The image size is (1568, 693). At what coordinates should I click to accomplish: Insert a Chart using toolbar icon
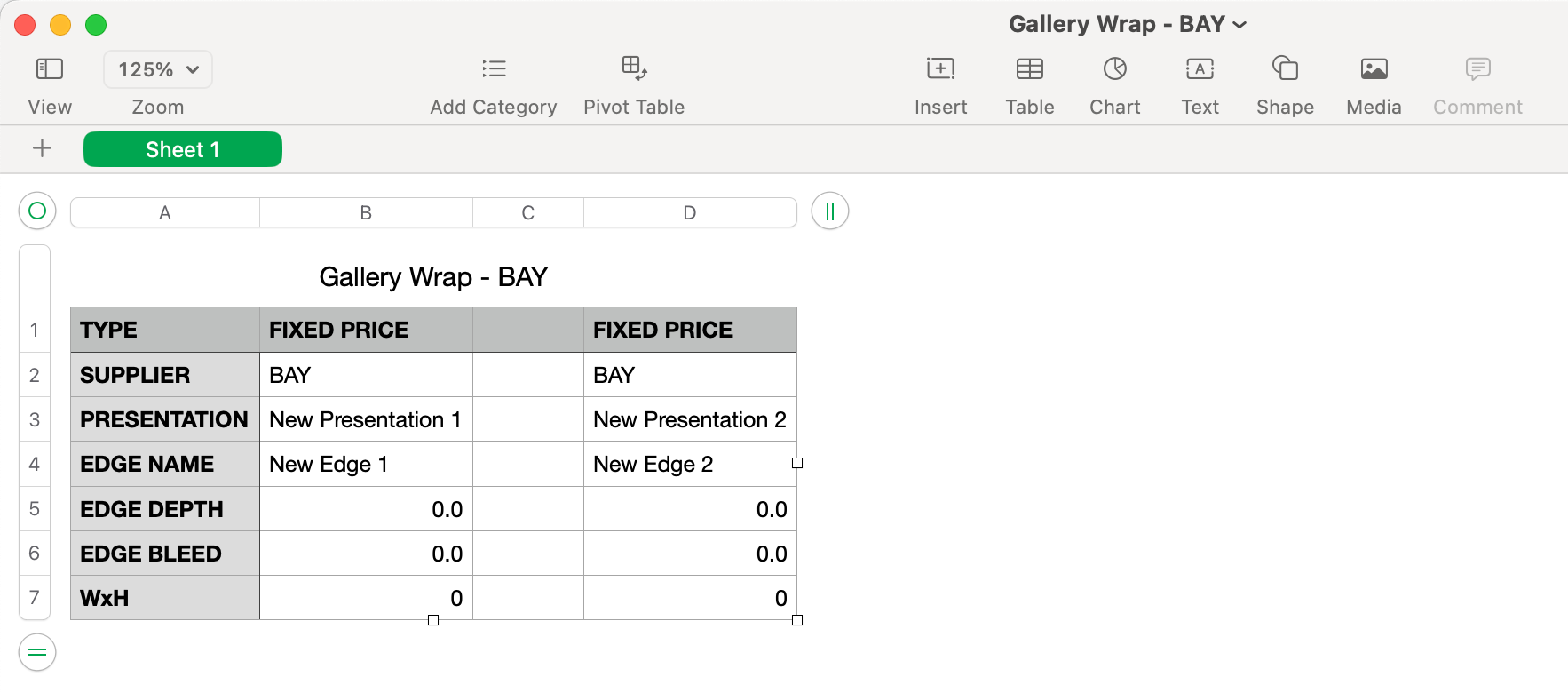tap(1114, 69)
